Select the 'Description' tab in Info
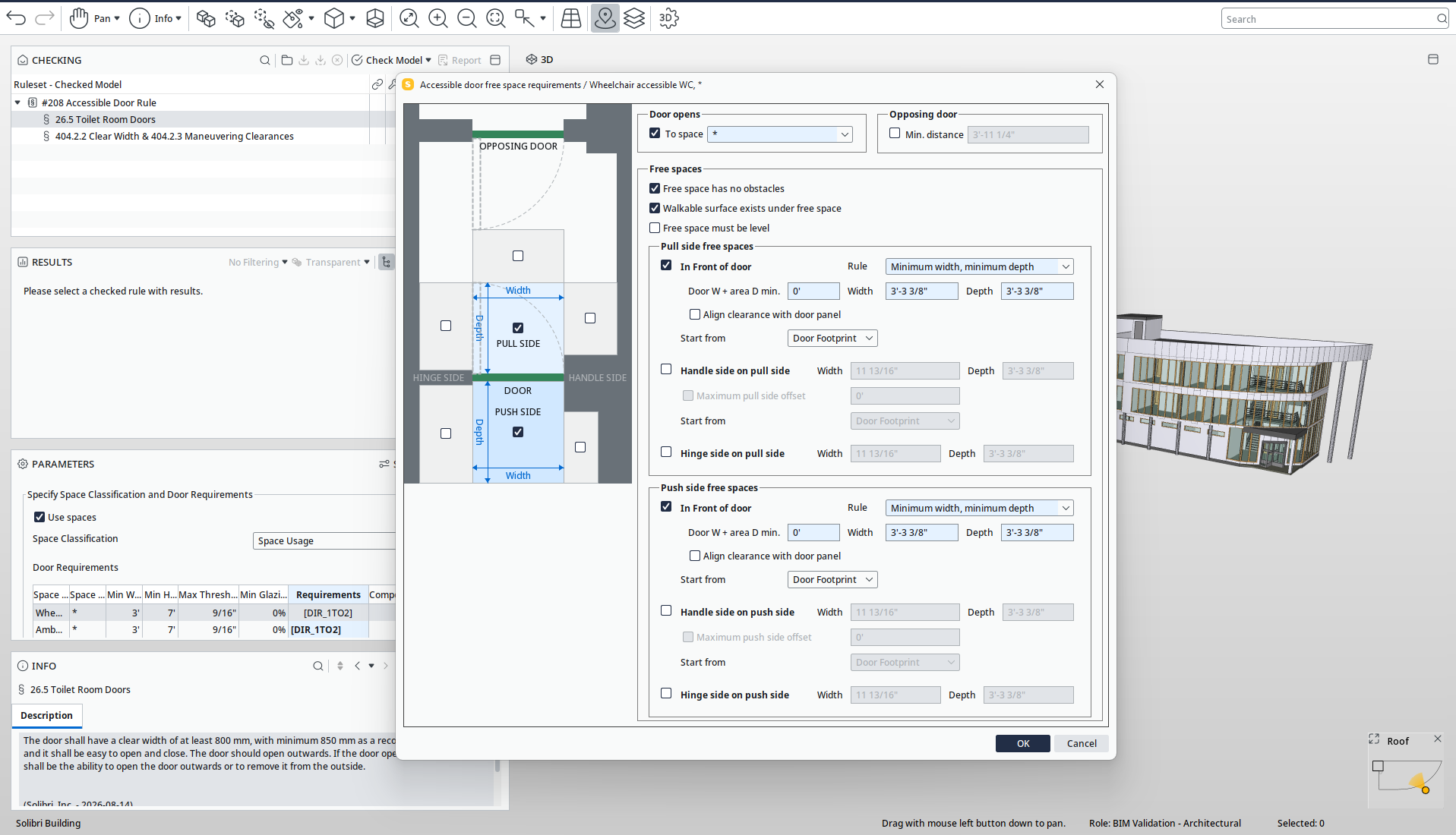This screenshot has height=835, width=1456. (47, 715)
